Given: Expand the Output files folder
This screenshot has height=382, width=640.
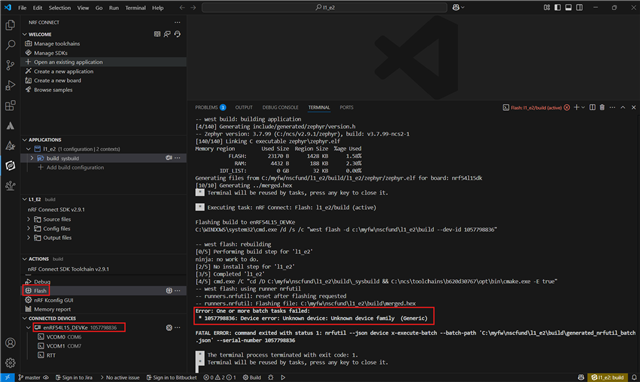Looking at the screenshot, I should coord(29,238).
